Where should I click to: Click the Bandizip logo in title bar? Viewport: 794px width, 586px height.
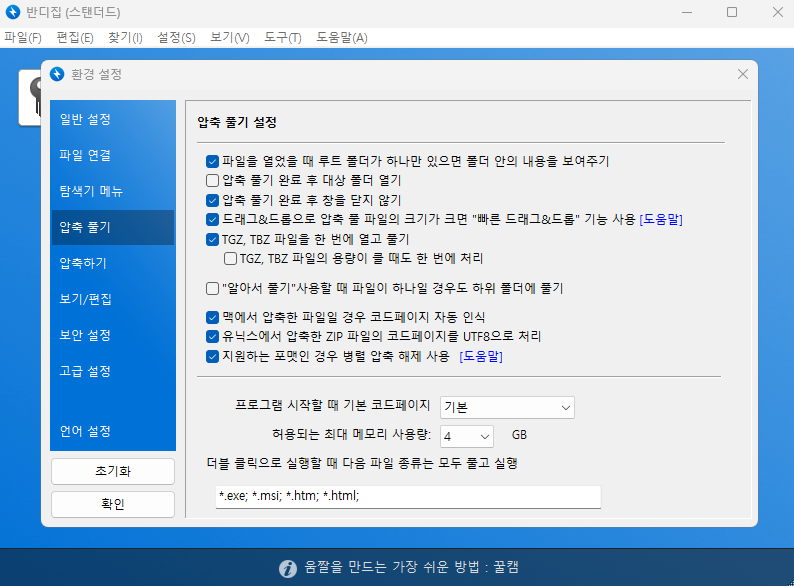pyautogui.click(x=13, y=12)
